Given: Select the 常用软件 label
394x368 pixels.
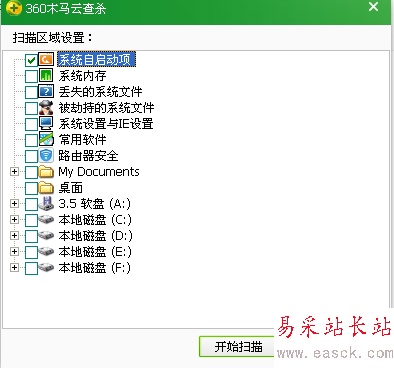Looking at the screenshot, I should (82, 139).
